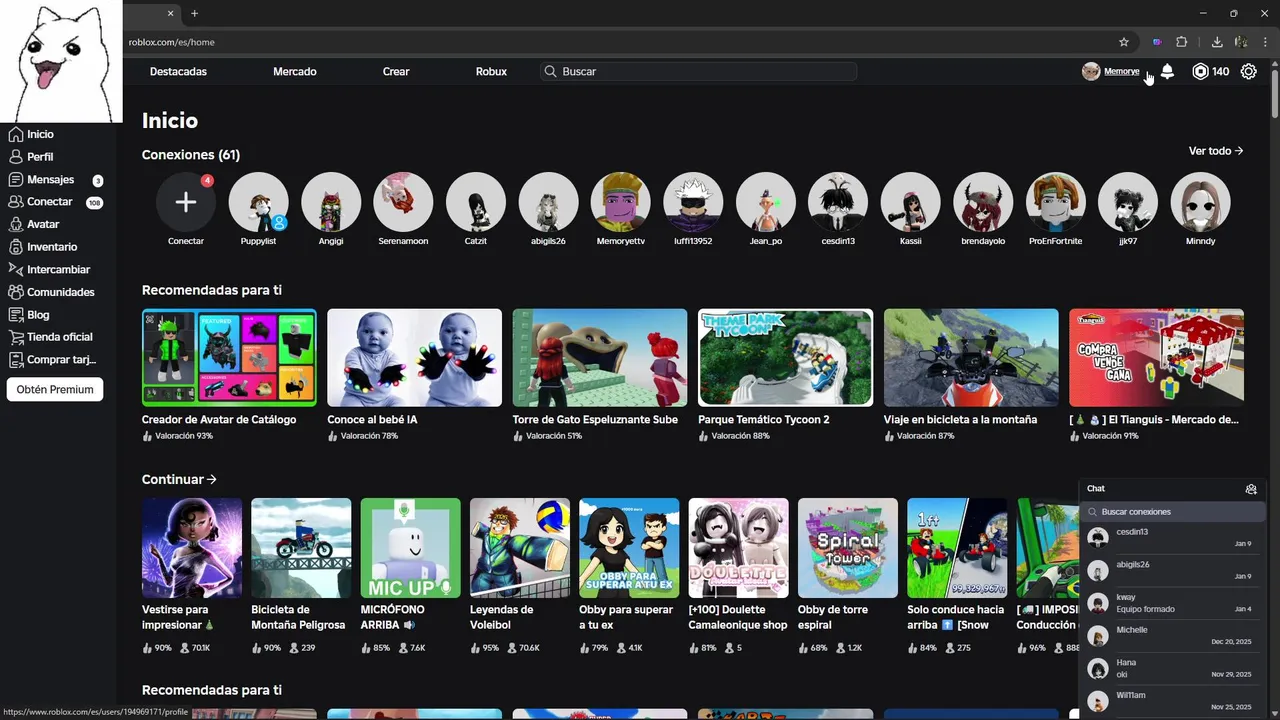Open Creador de Avatar de Catálogo game

click(x=229, y=357)
